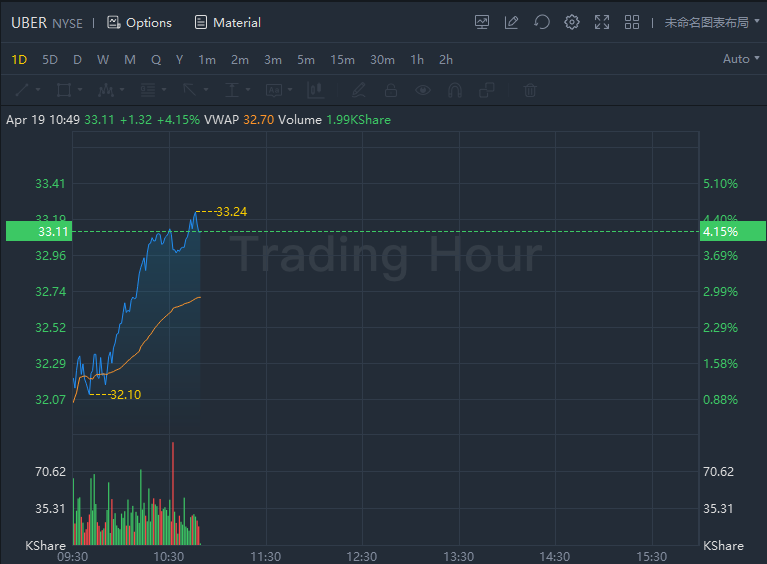Select the magnet snap tool
The width and height of the screenshot is (767, 564).
point(455,90)
